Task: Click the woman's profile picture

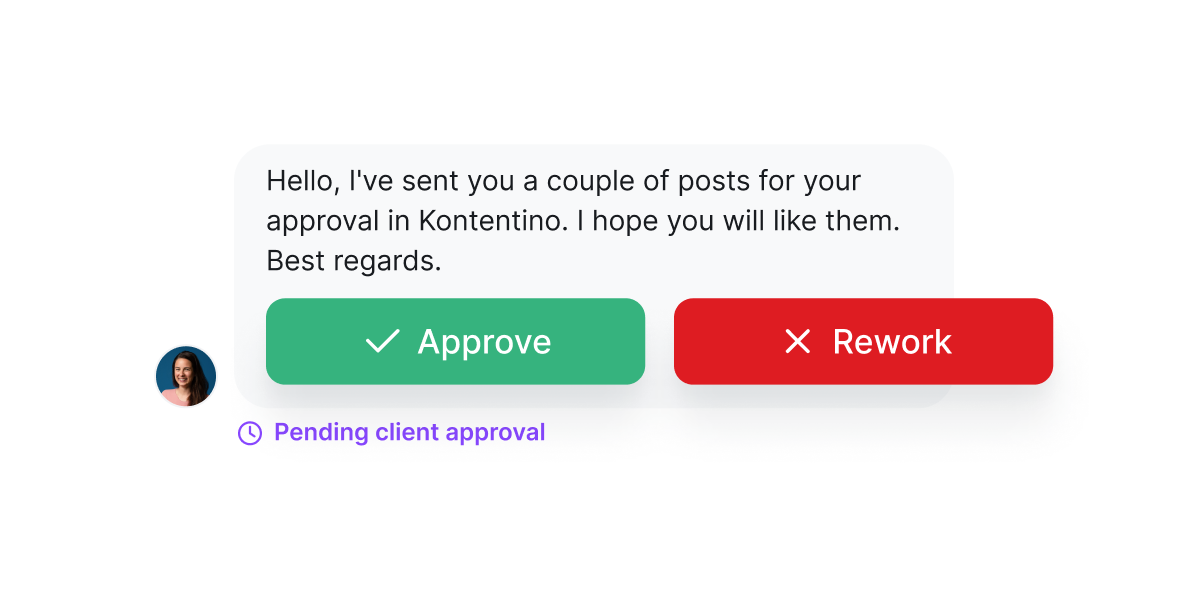Action: [185, 376]
